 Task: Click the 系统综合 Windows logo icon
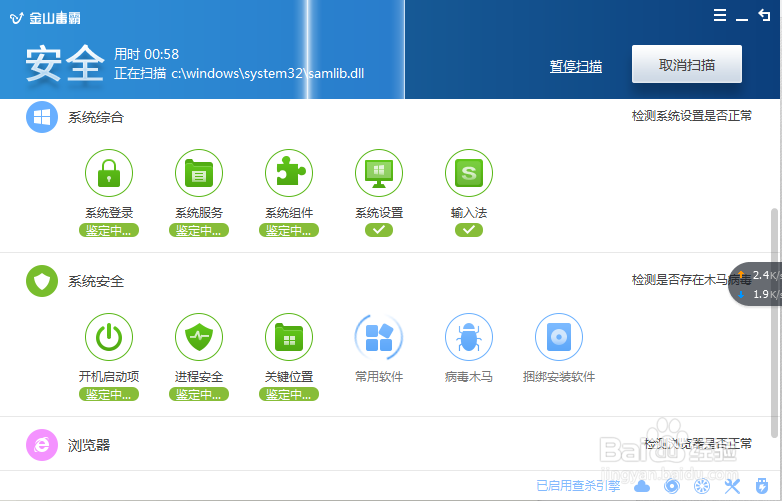click(42, 117)
